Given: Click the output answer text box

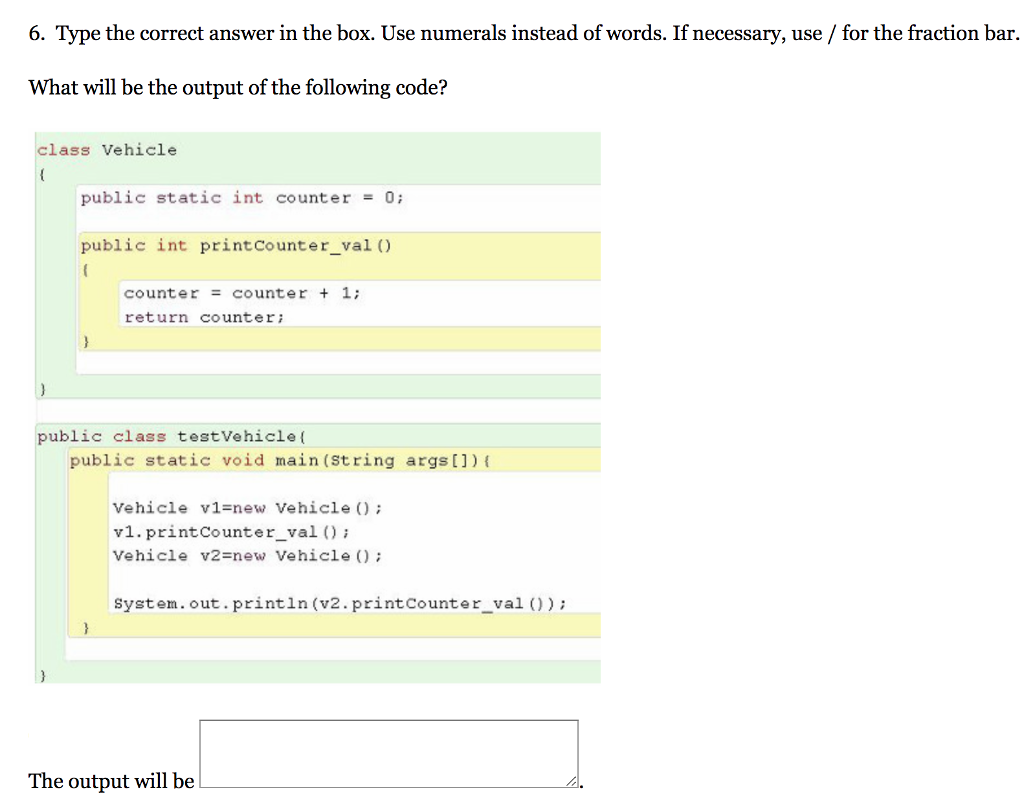Looking at the screenshot, I should (389, 753).
